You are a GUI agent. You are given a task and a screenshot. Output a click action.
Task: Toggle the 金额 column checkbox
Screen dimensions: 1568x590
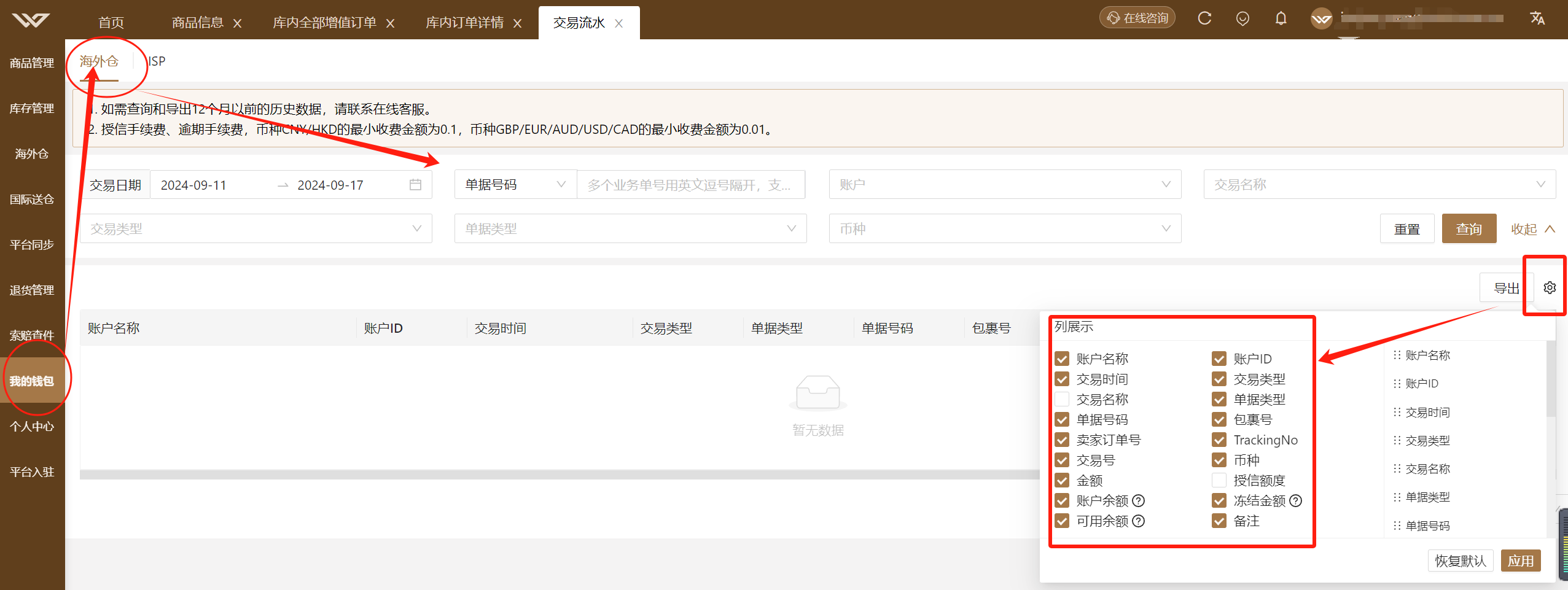pos(1062,480)
